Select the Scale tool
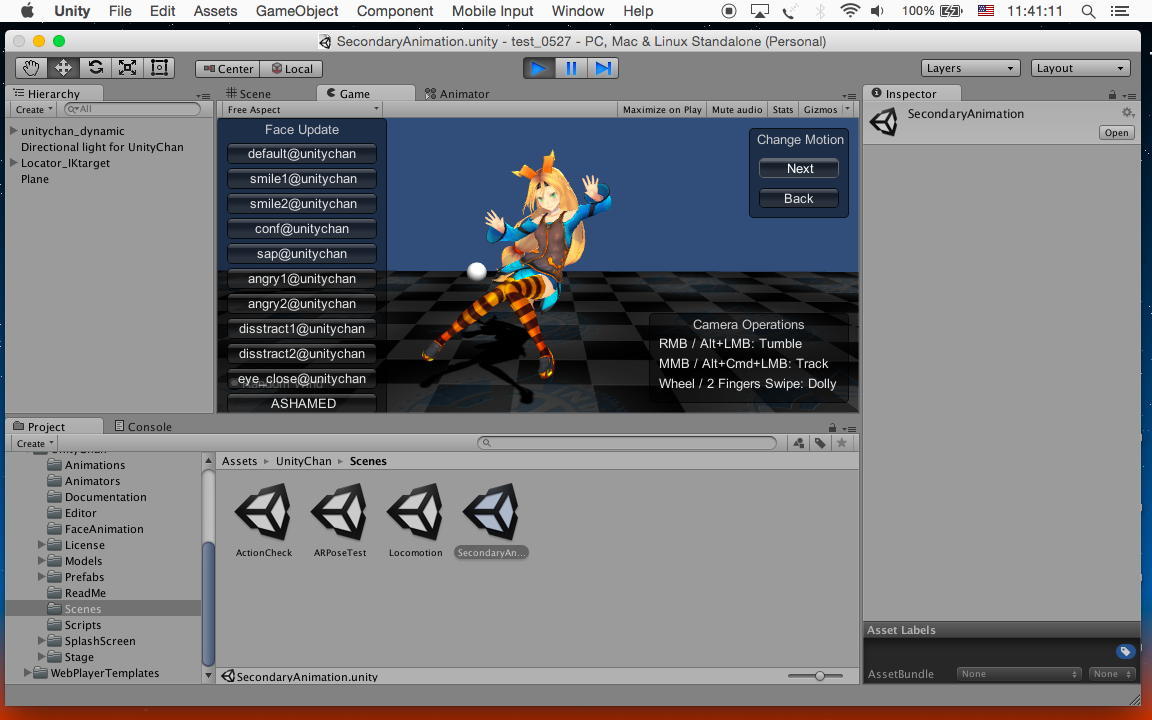 [x=127, y=68]
